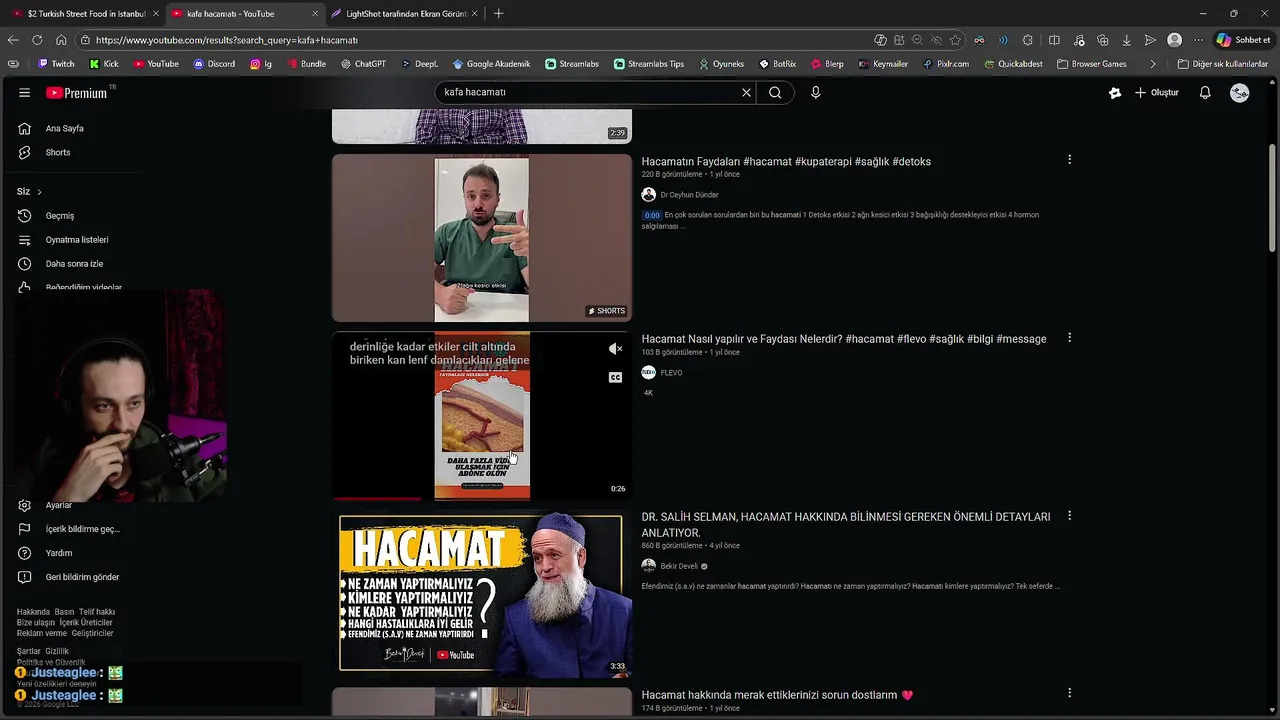Screen dimensions: 1280x720
Task: Go to browser home page
Action: (61, 40)
